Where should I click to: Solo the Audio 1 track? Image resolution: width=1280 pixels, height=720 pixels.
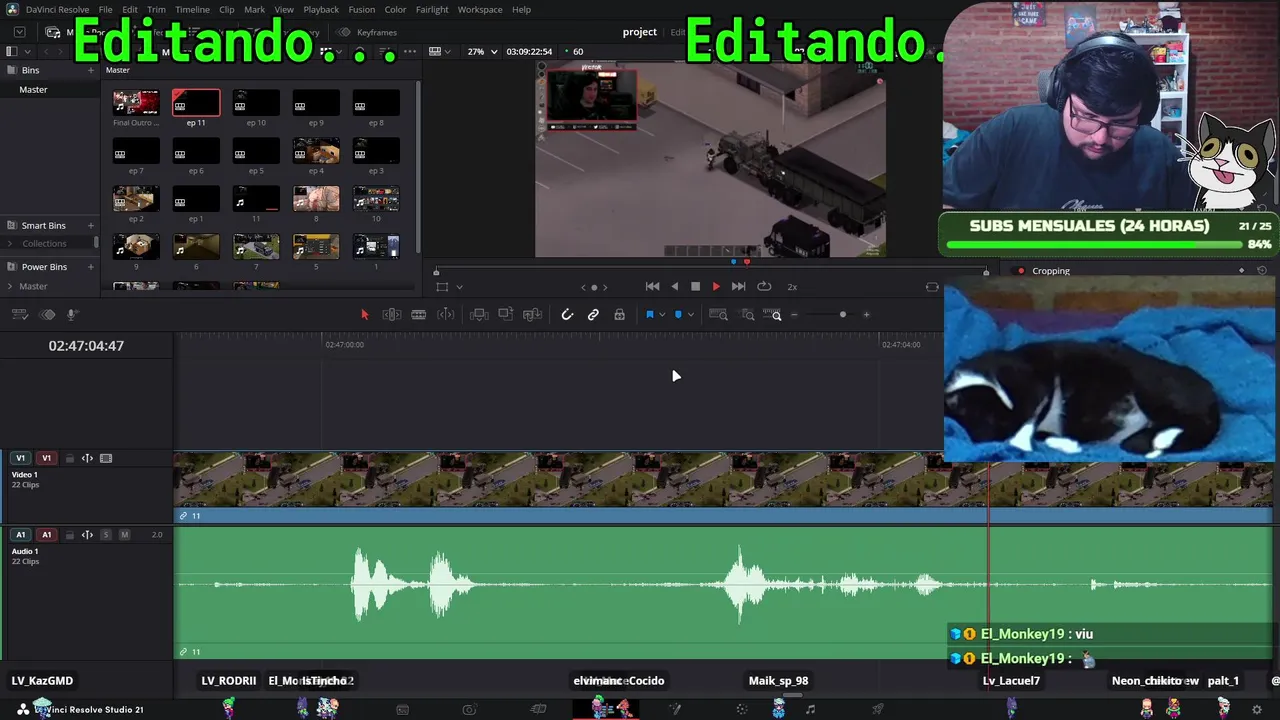click(x=106, y=535)
